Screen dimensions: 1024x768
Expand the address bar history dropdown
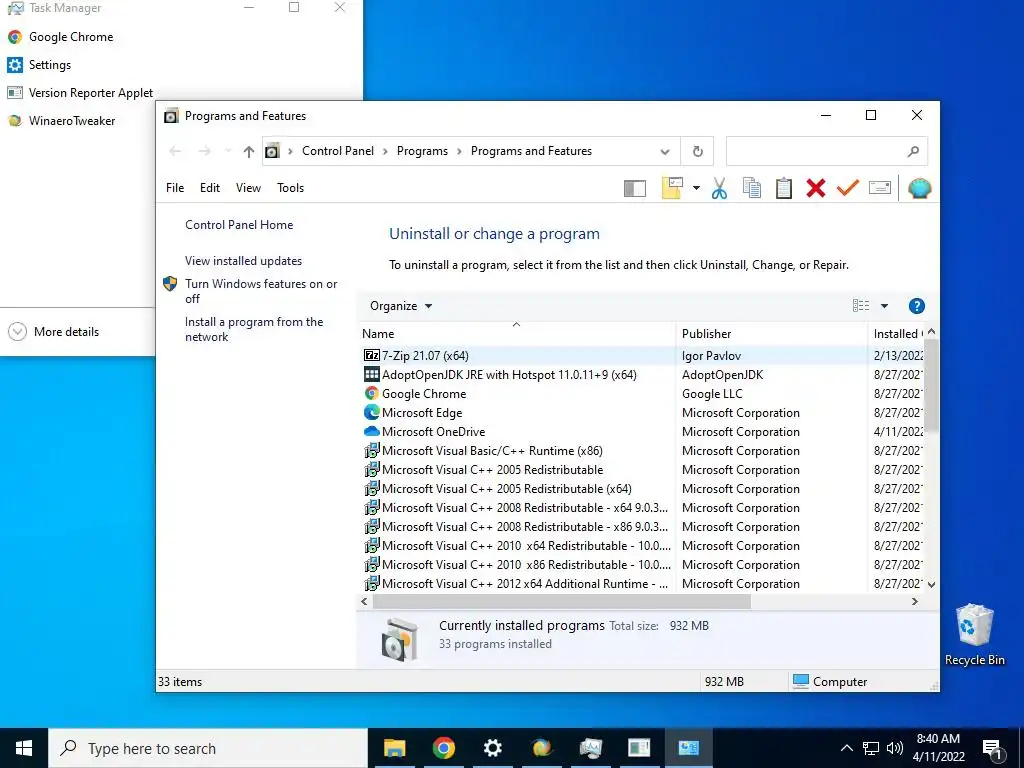(665, 152)
